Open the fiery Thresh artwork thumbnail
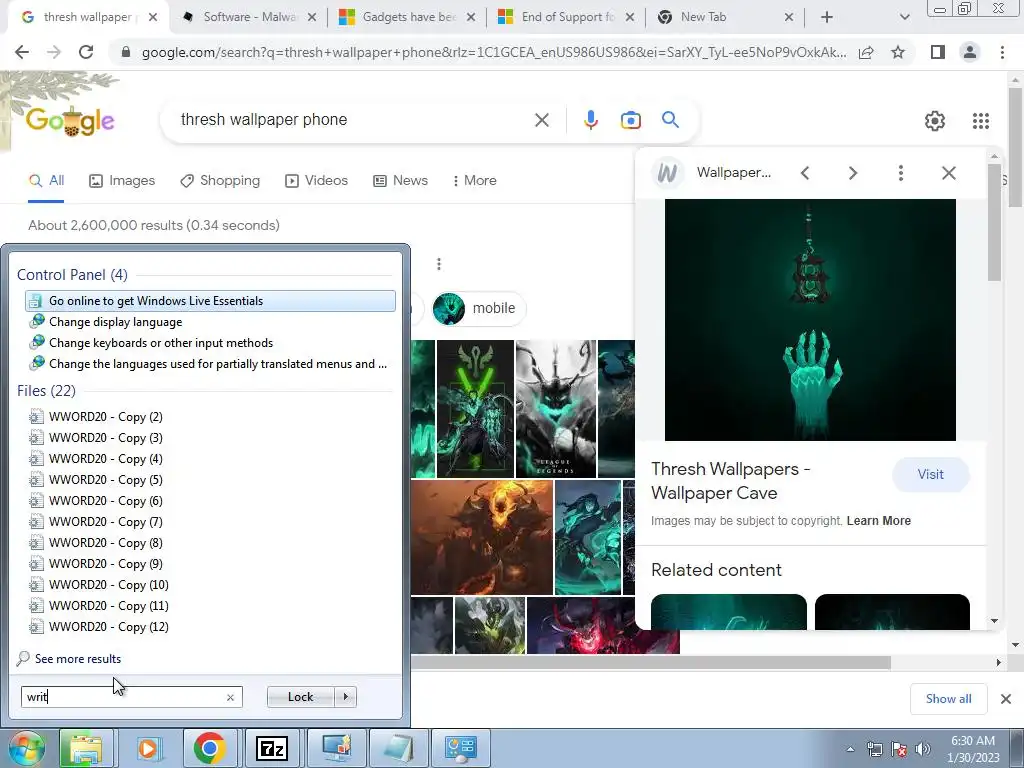Image resolution: width=1024 pixels, height=768 pixels. click(x=482, y=537)
